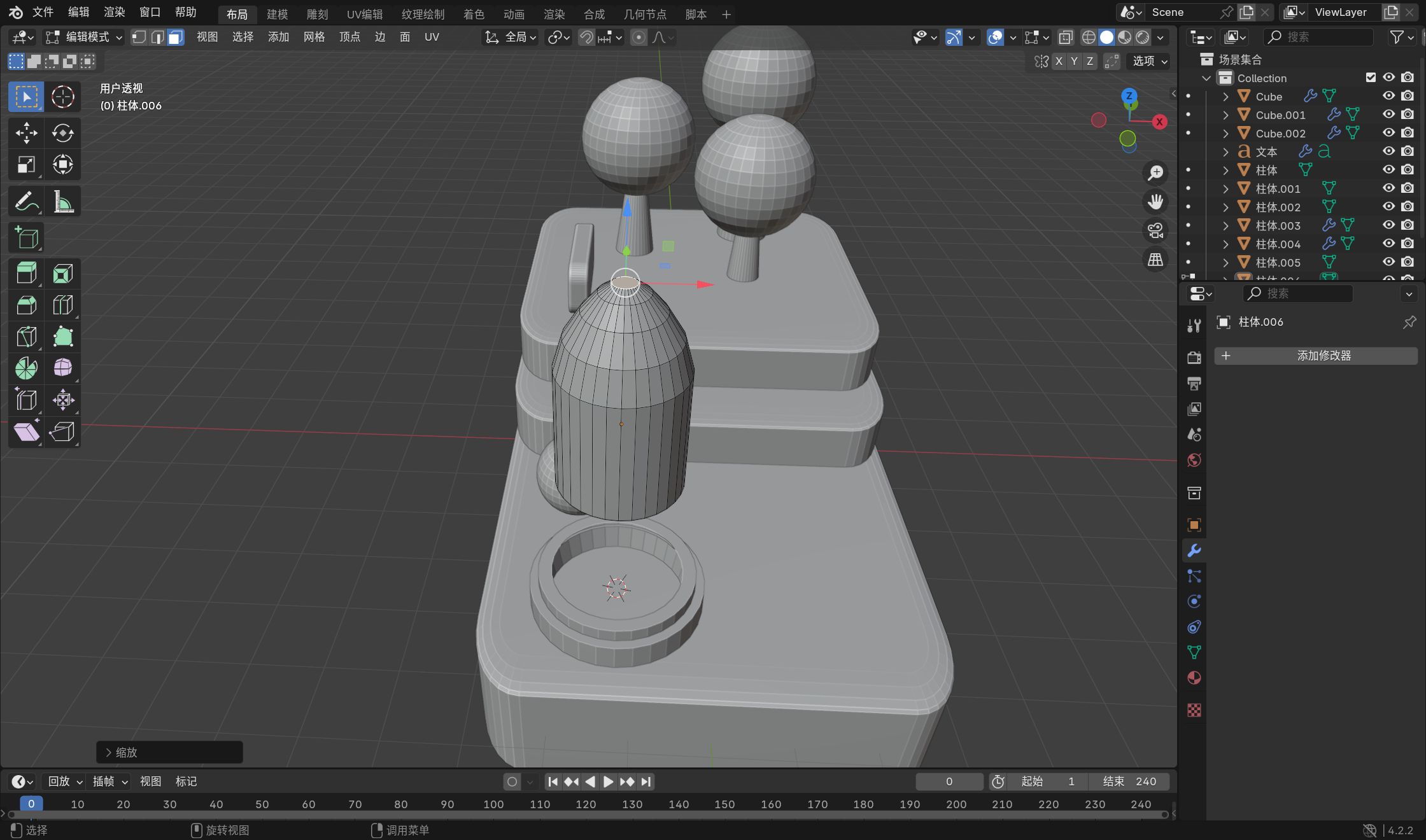Click the hand pan-view icon
The height and width of the screenshot is (840, 1426).
pyautogui.click(x=1155, y=202)
